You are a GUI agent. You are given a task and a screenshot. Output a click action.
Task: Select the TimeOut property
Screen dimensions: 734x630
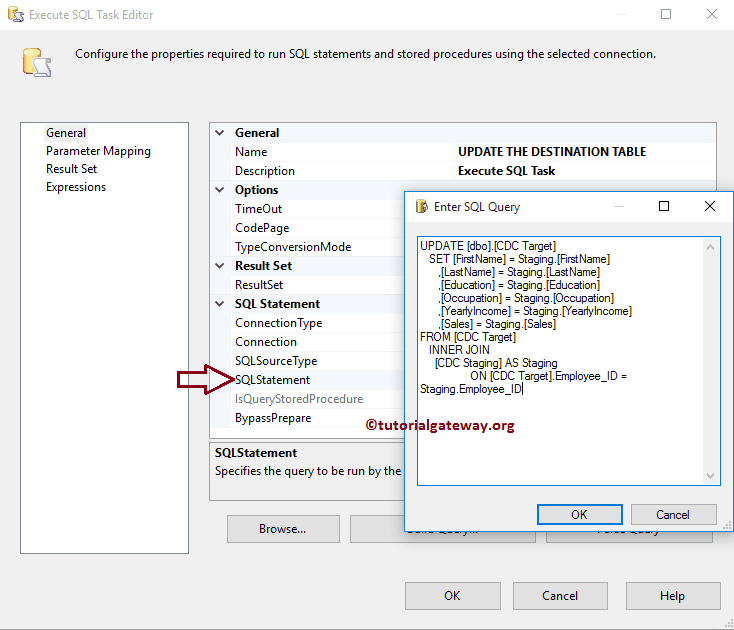tap(318, 209)
